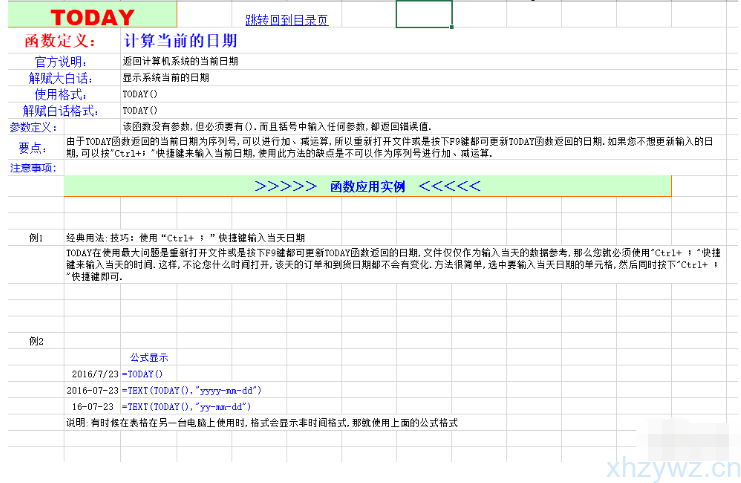Click the 要点 label cell
The height and width of the screenshot is (483, 741).
(33, 147)
